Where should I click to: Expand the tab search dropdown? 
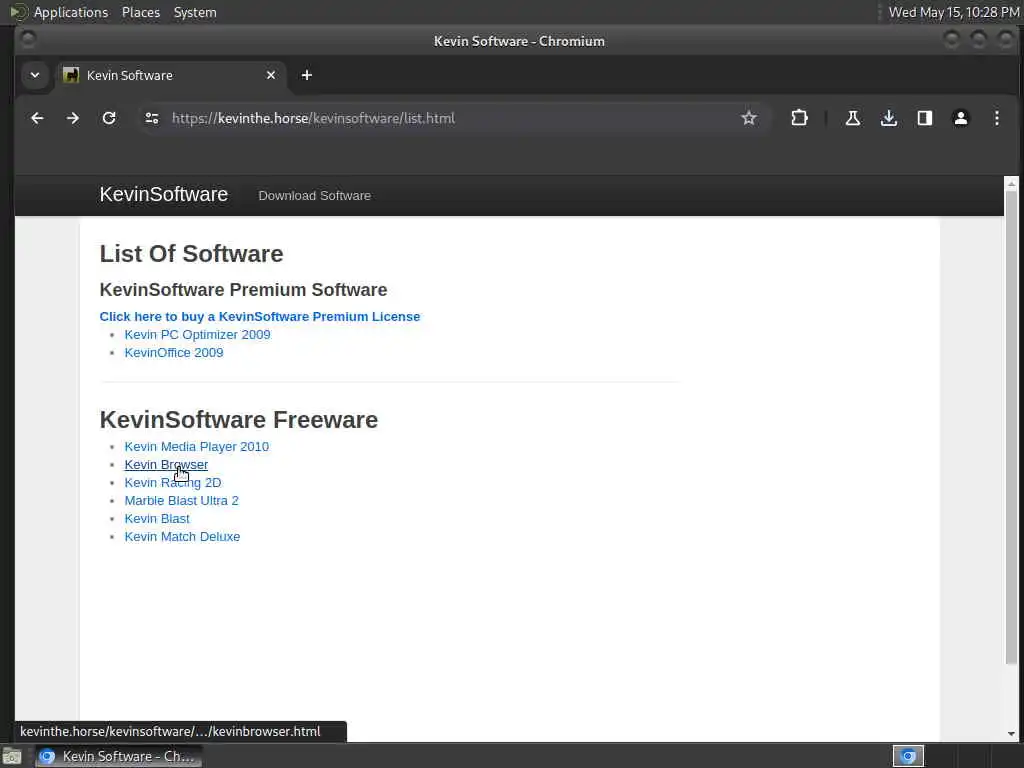[35, 75]
